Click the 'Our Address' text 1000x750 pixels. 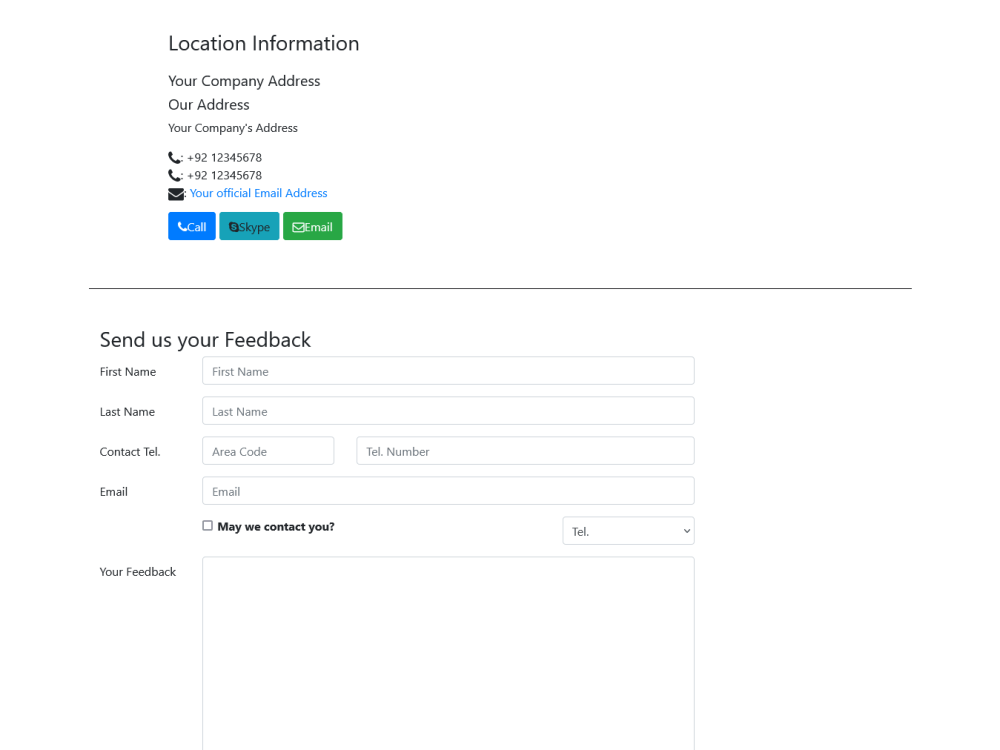(x=209, y=105)
